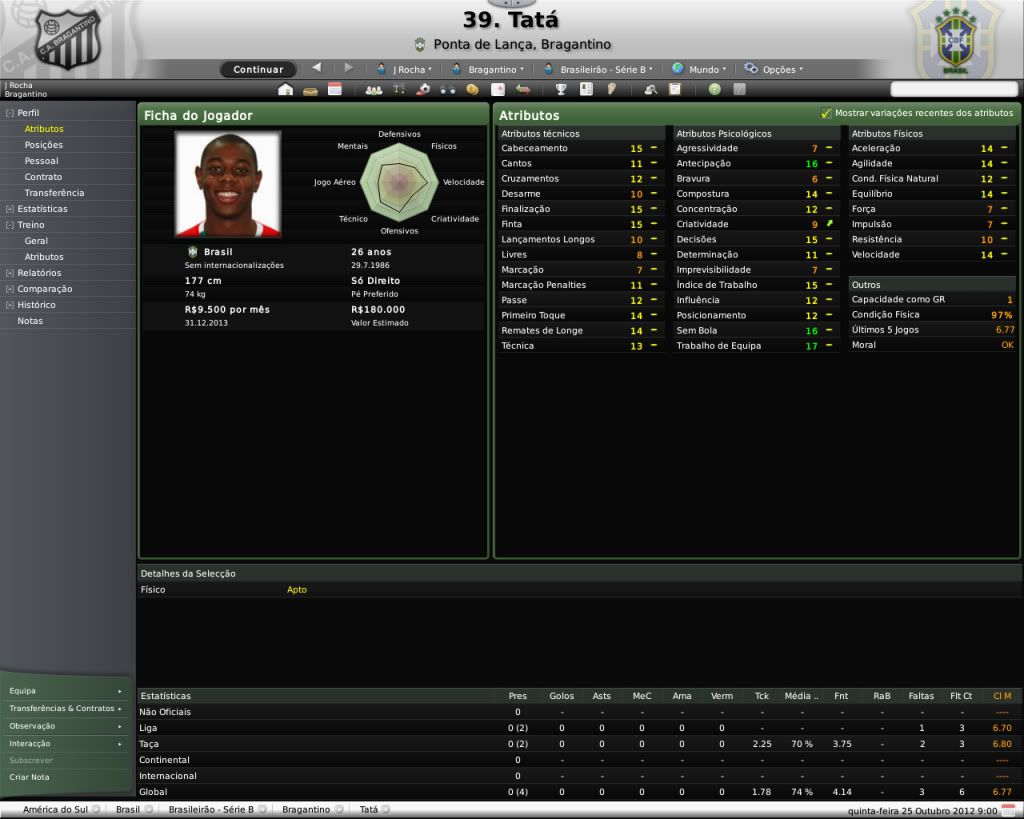
Task: Collapse the Perfil tree section
Action: (10, 113)
